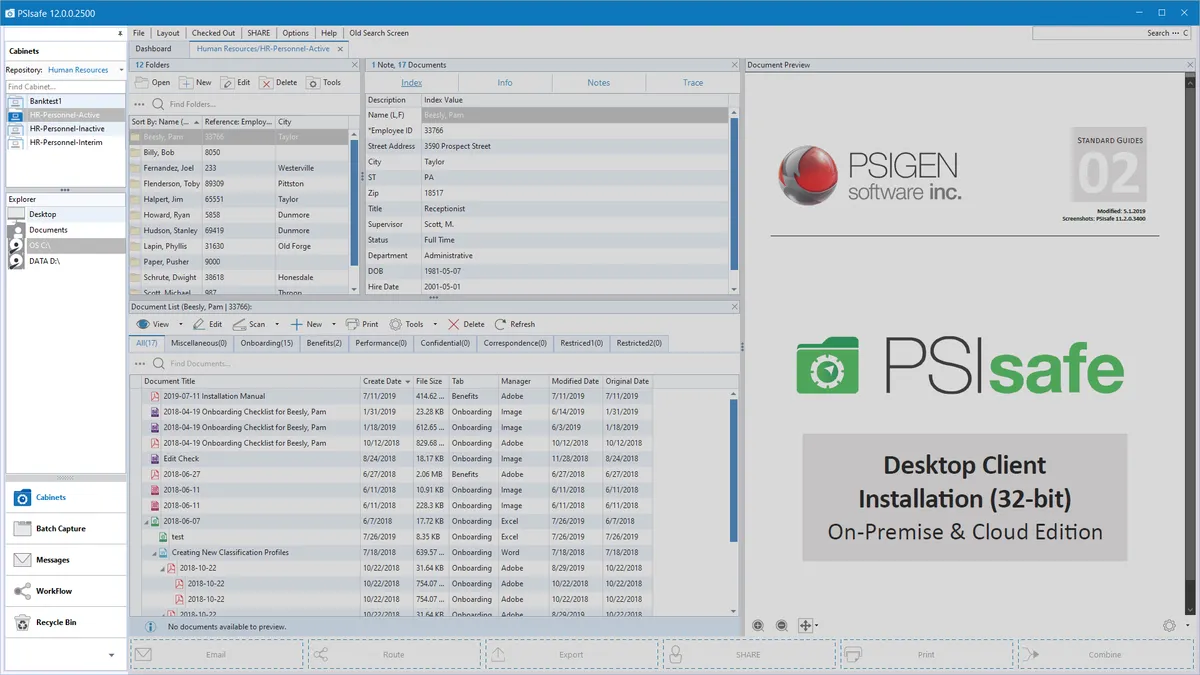The image size is (1200, 675).
Task: Click the zoom in magnifier in preview
Action: coord(758,625)
